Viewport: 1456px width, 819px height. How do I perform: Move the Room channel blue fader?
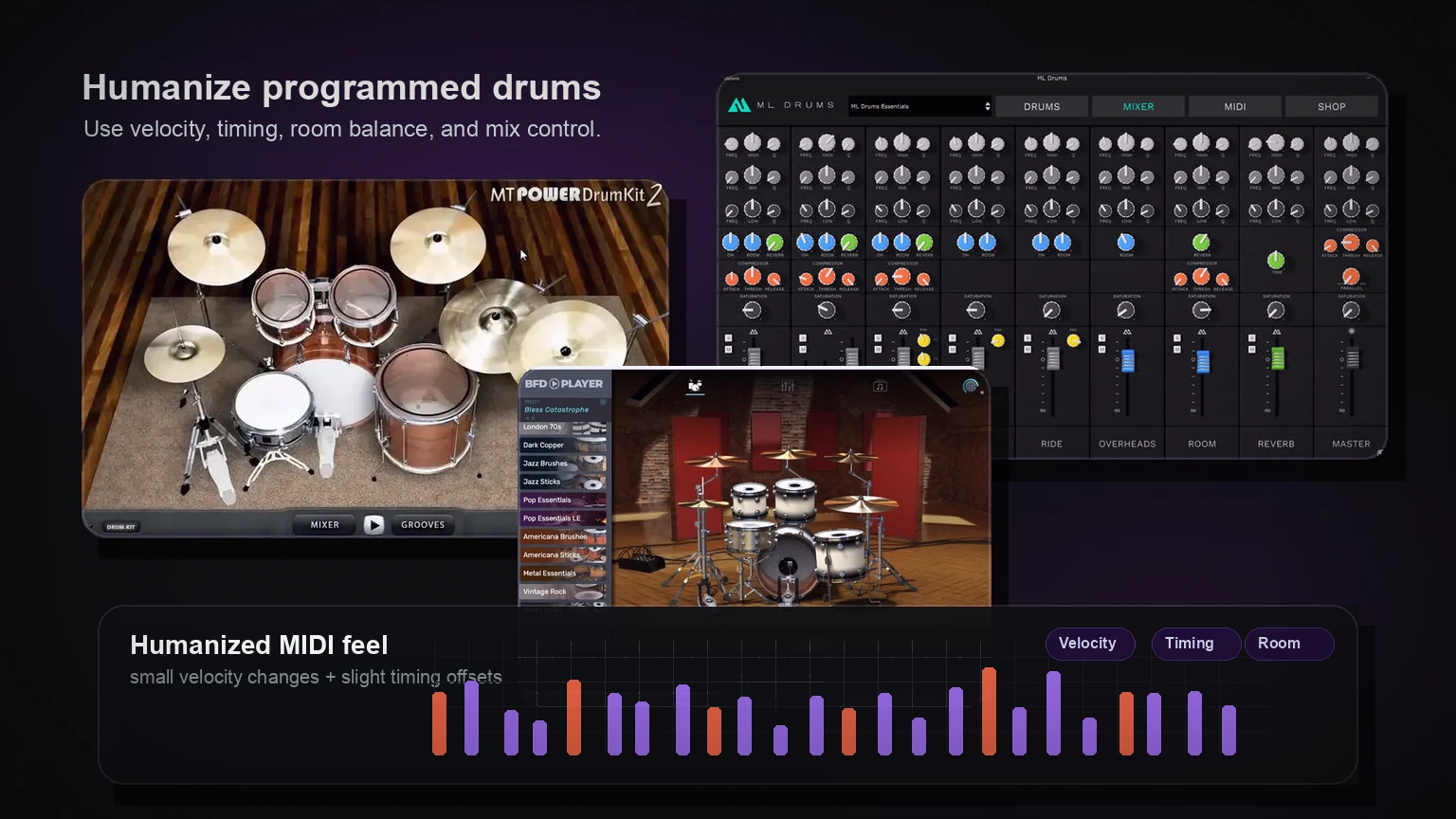tap(1203, 361)
